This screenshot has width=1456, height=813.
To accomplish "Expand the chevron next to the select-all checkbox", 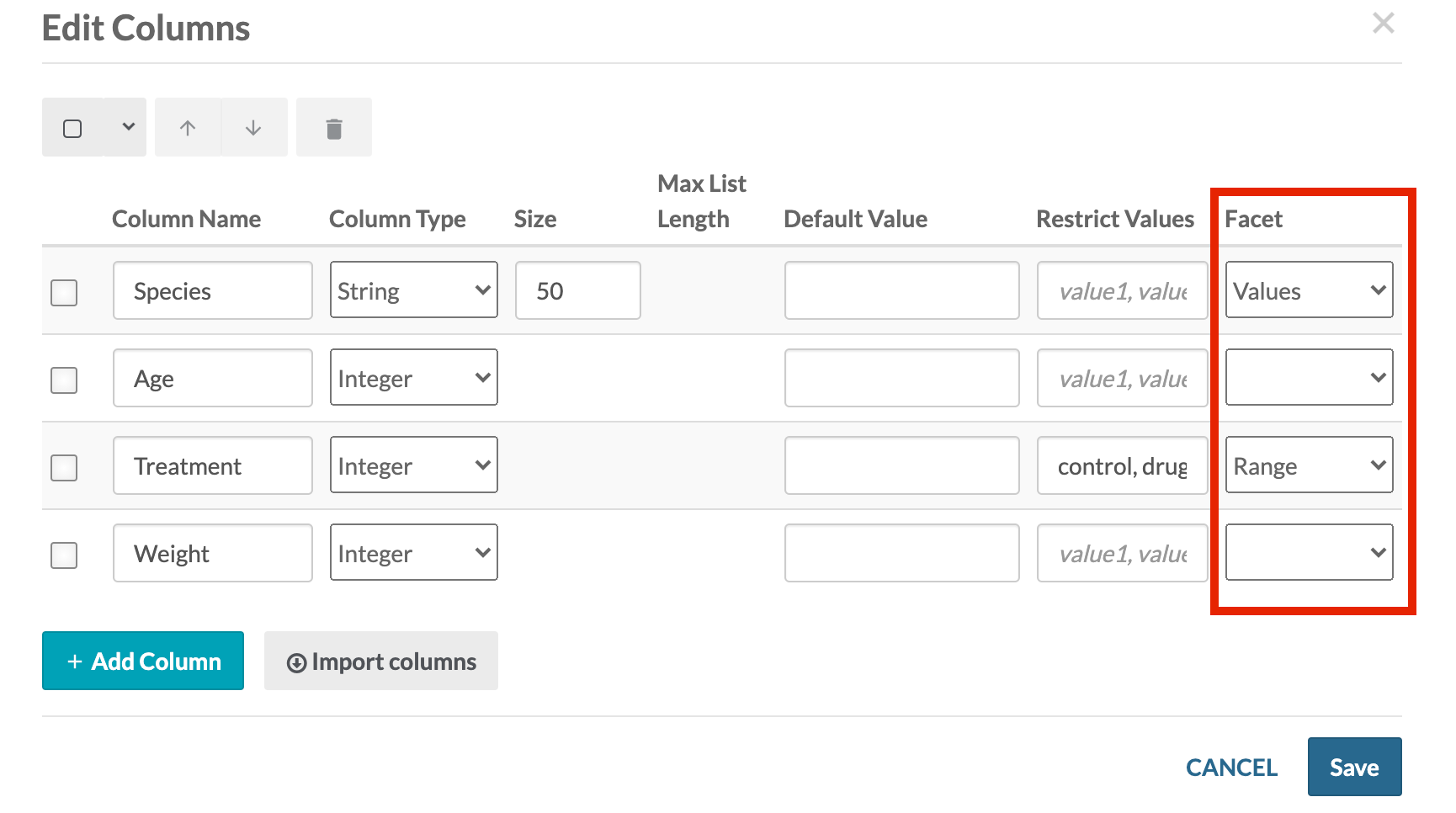I will [x=128, y=127].
